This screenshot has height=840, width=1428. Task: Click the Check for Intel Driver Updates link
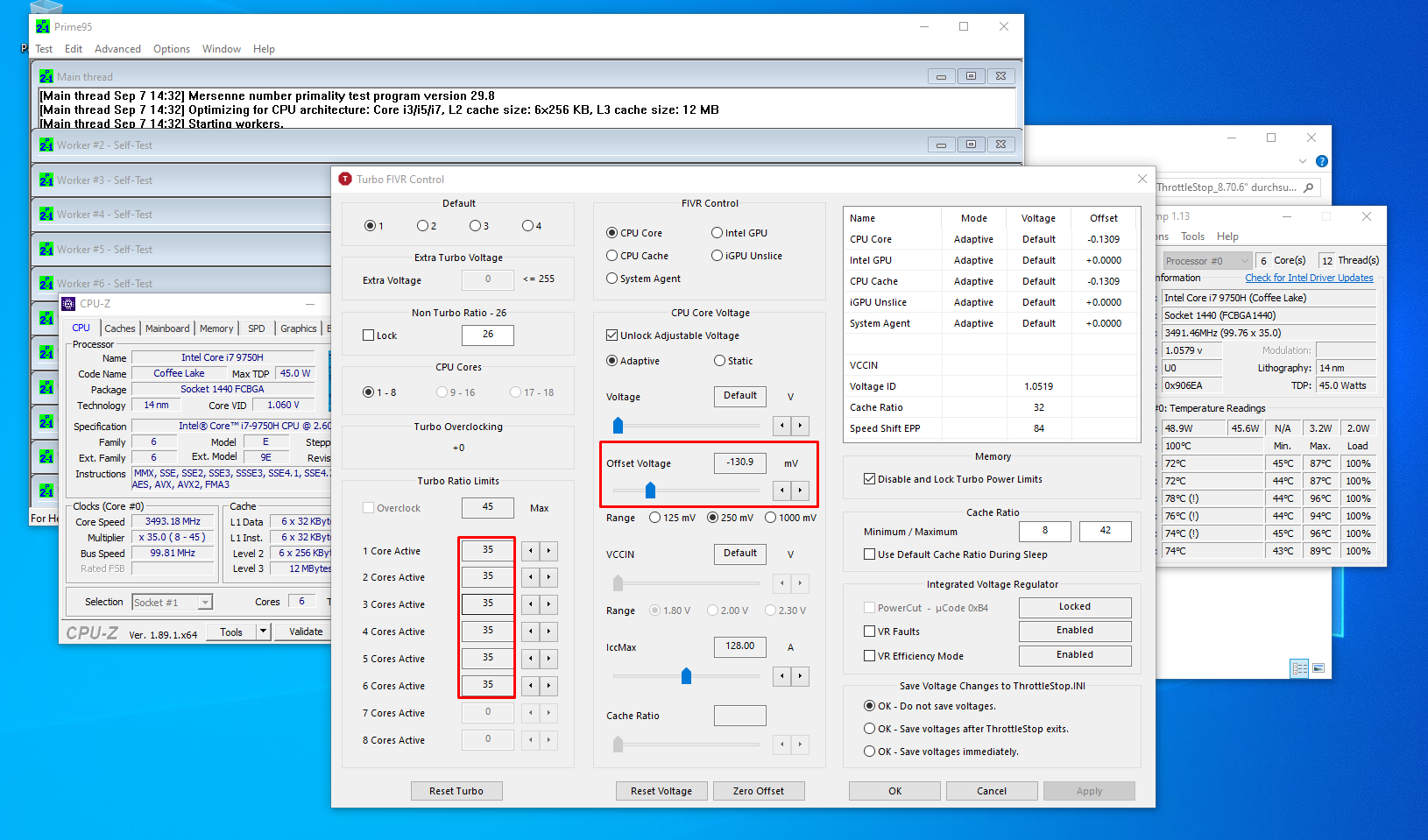point(1309,278)
